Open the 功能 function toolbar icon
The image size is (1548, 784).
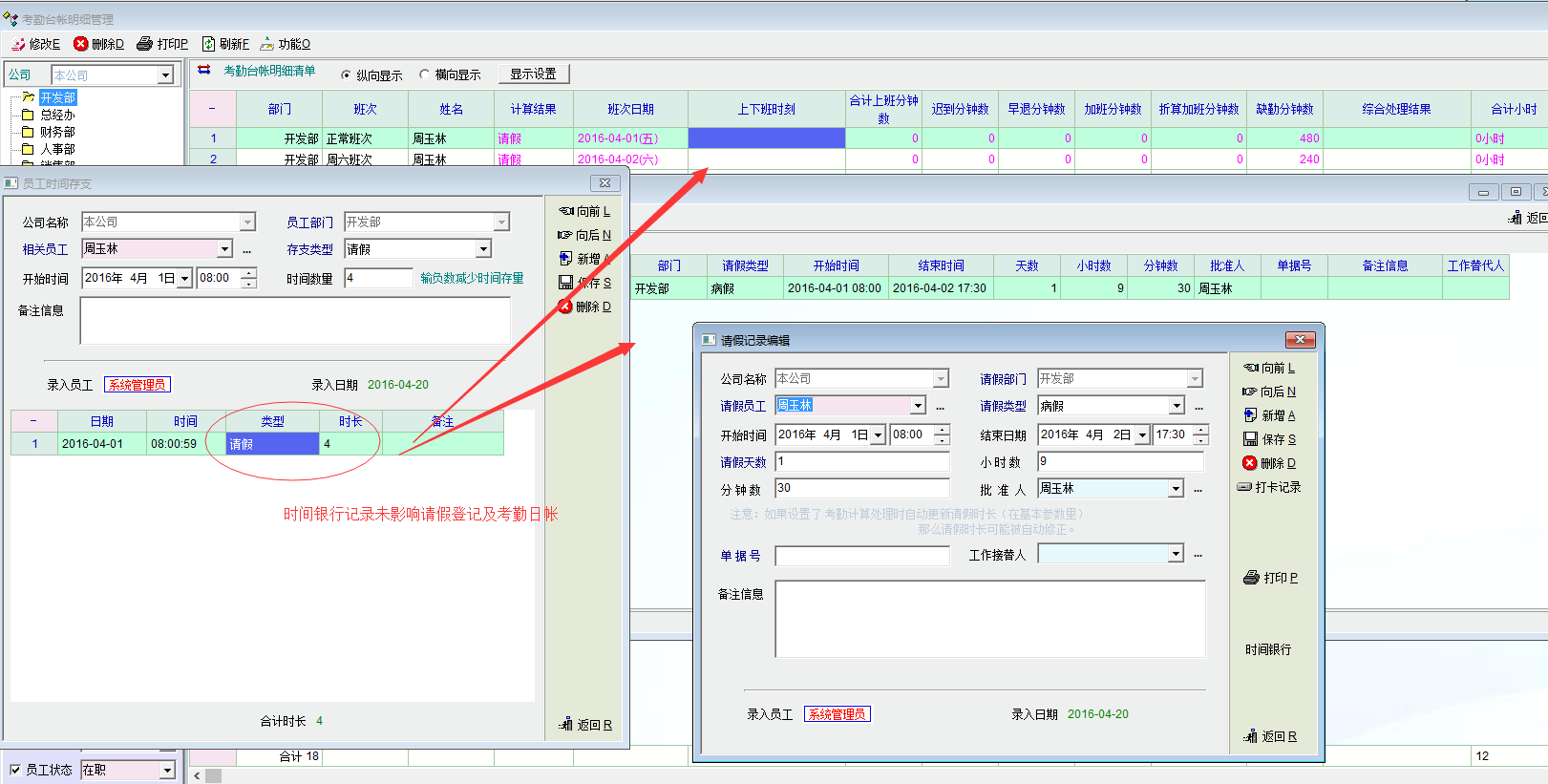(267, 44)
